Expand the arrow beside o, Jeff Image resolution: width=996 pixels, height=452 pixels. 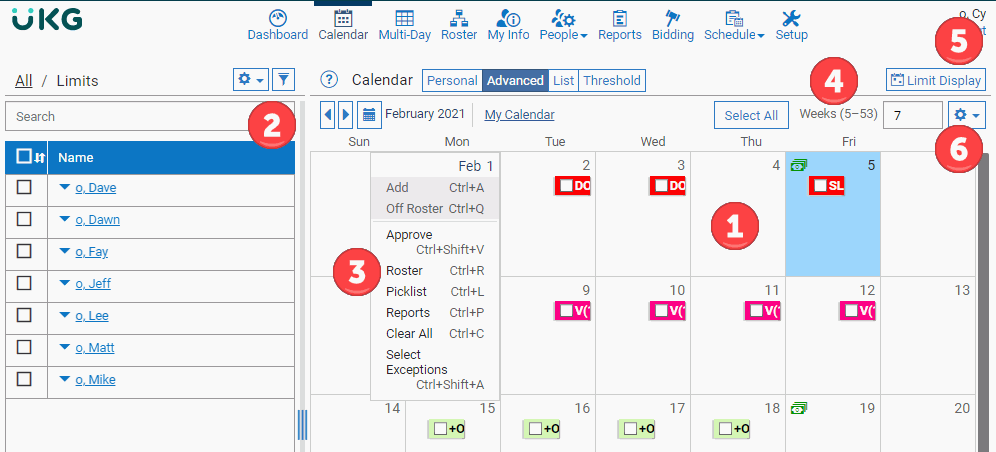[65, 283]
